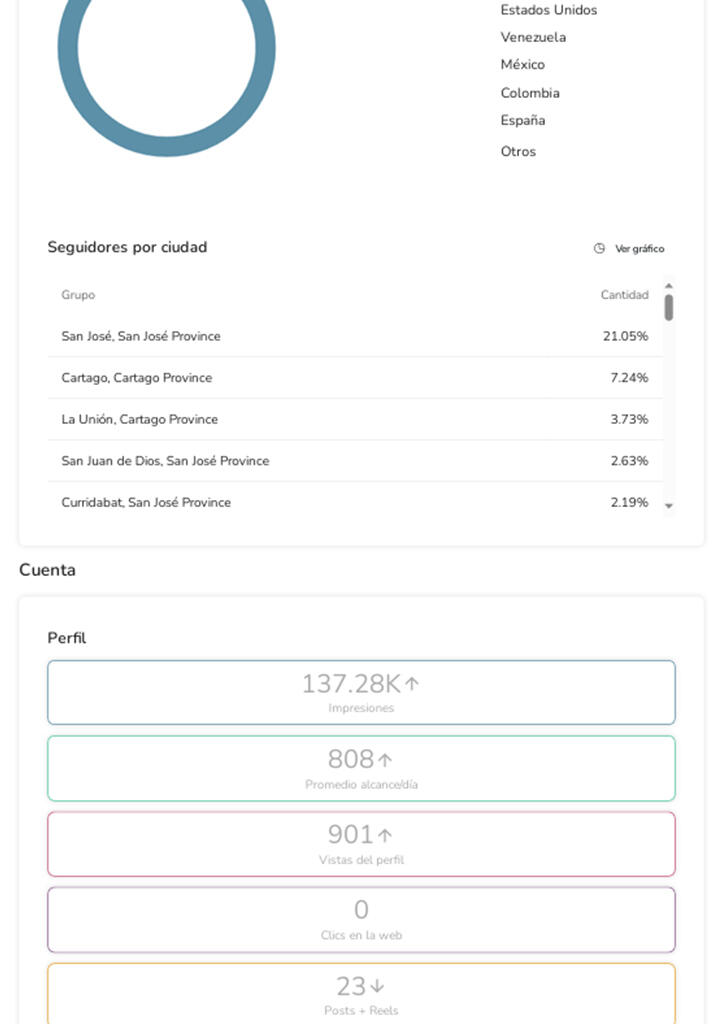
Task: Click the San José, San José Province row
Action: [354, 336]
